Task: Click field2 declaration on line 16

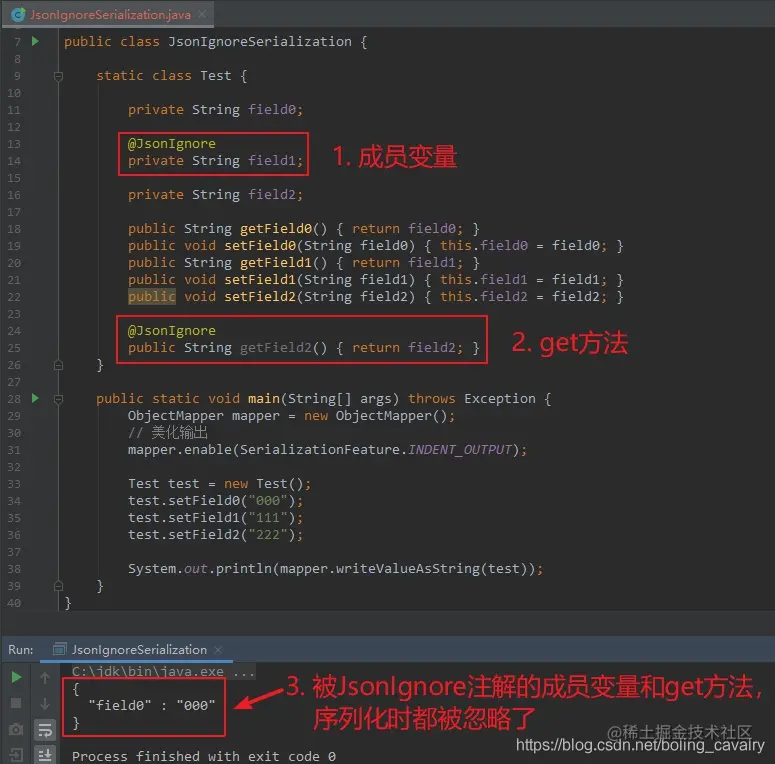Action: coord(272,195)
